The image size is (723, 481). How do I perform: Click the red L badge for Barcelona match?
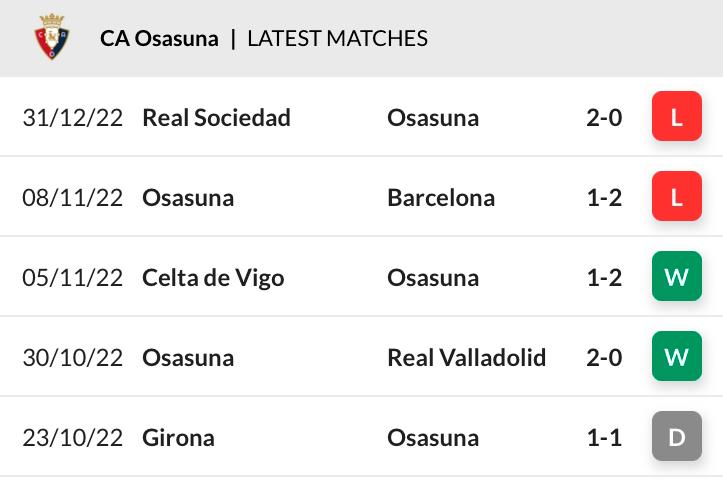tap(676, 196)
